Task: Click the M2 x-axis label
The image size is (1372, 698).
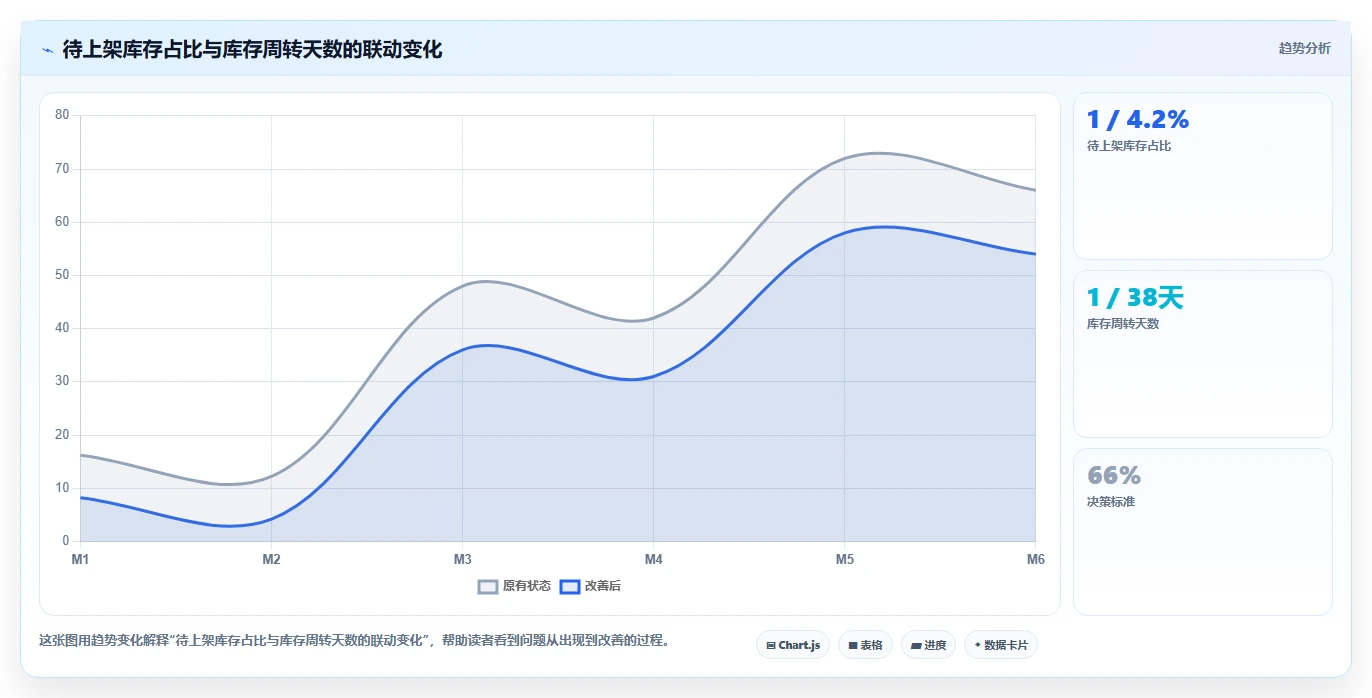Action: (271, 559)
